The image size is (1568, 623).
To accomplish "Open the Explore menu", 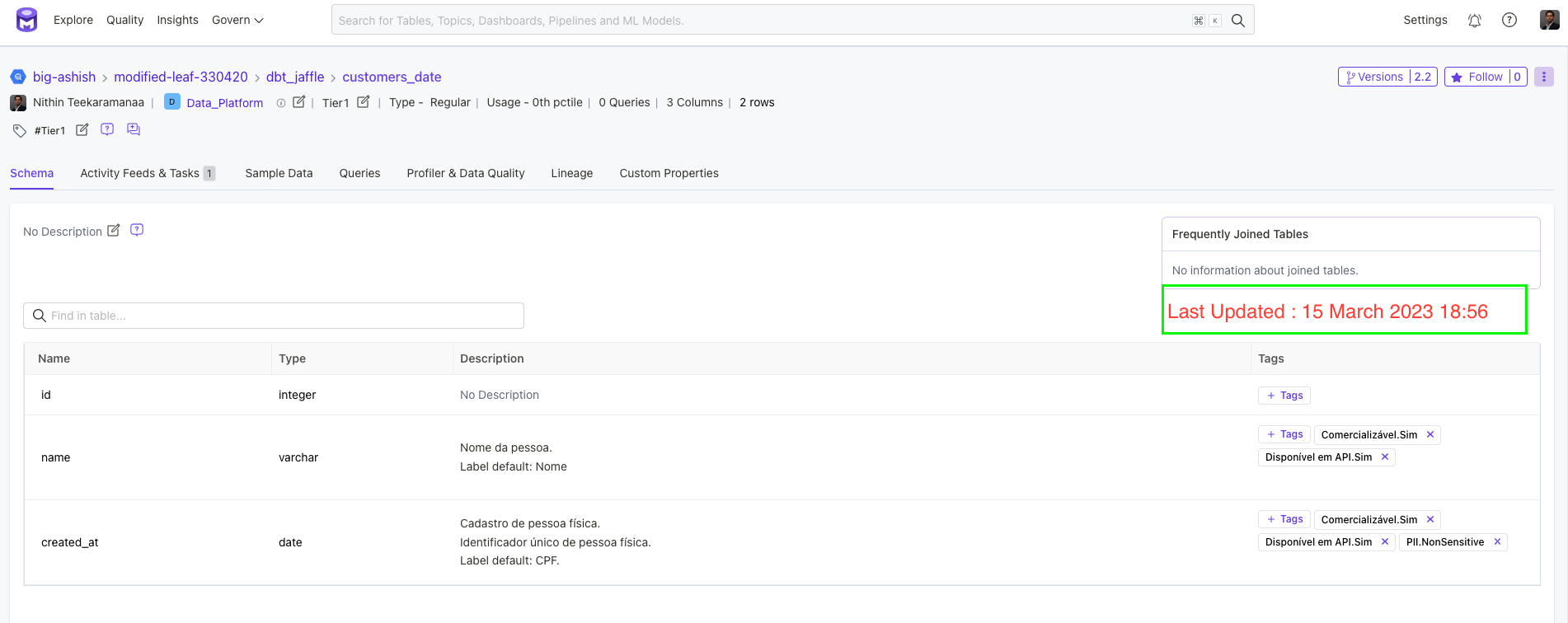I will pyautogui.click(x=73, y=20).
